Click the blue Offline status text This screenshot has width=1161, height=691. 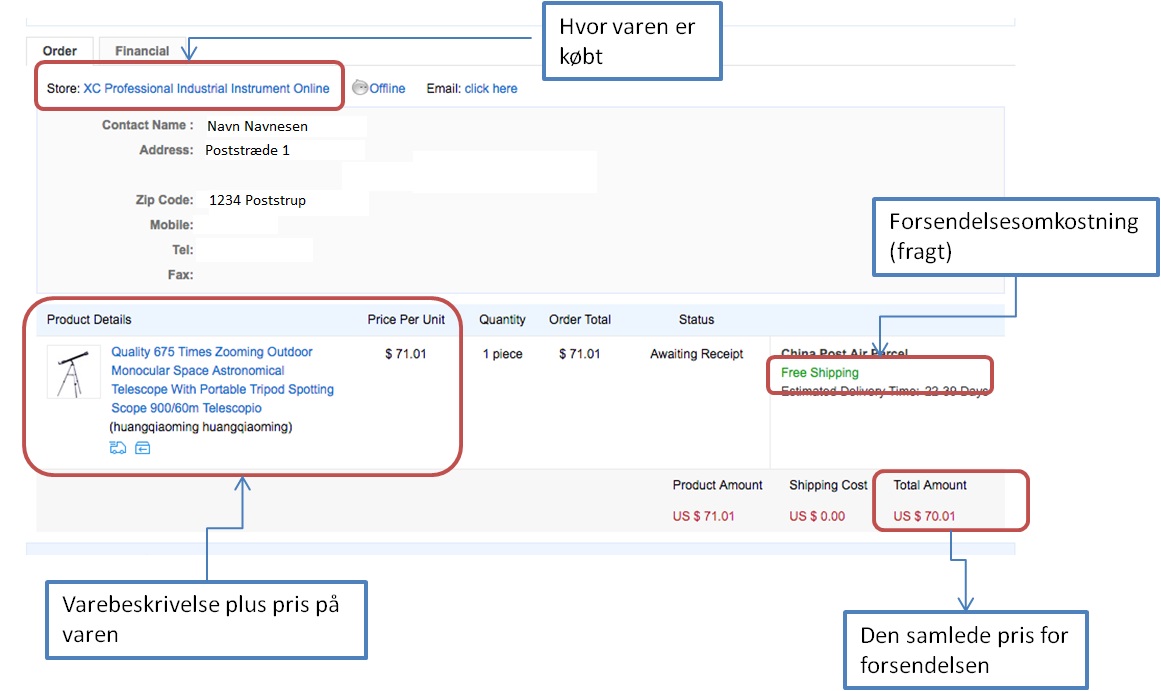[388, 88]
